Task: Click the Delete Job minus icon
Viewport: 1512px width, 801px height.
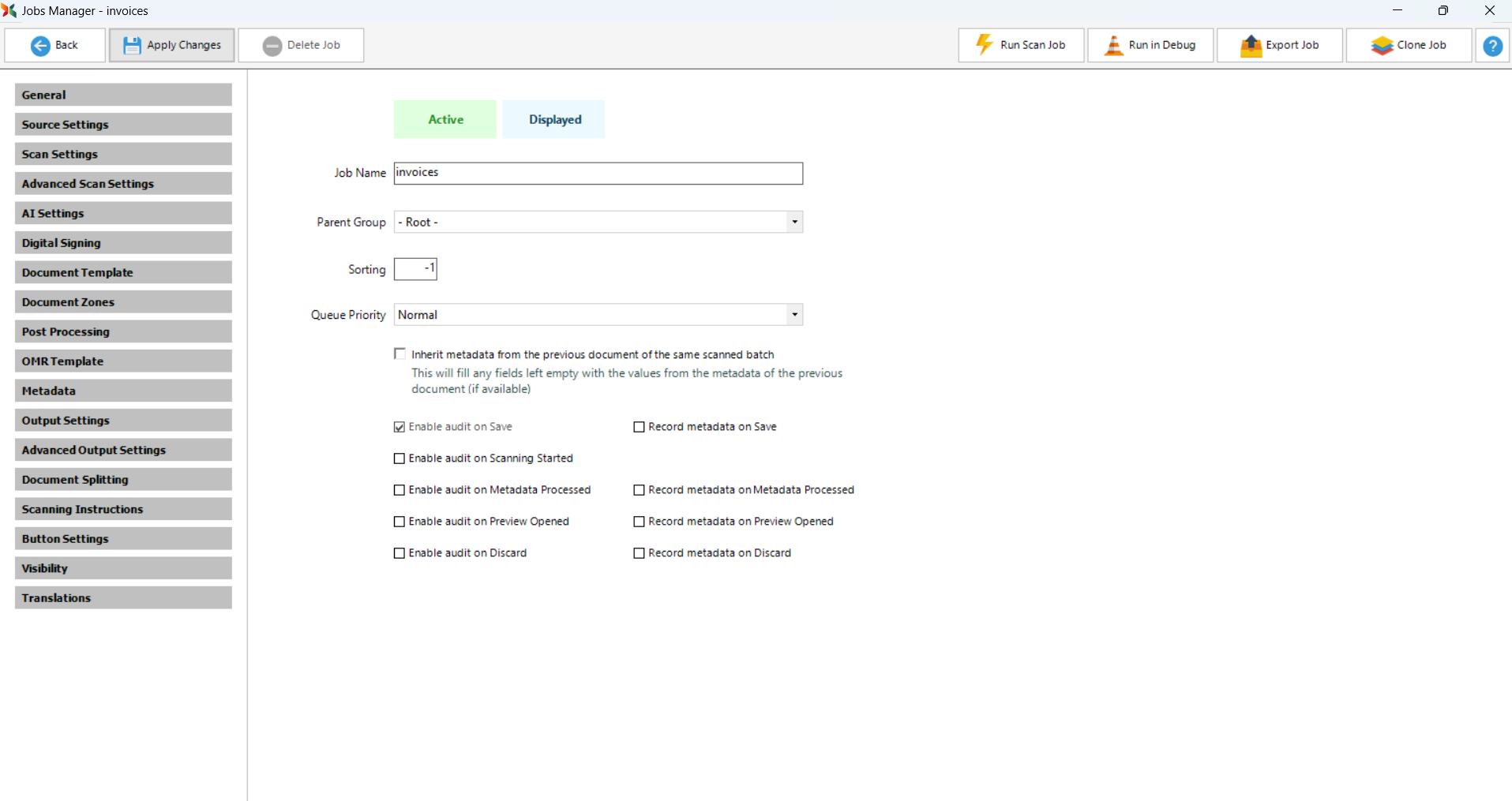Action: pos(272,46)
